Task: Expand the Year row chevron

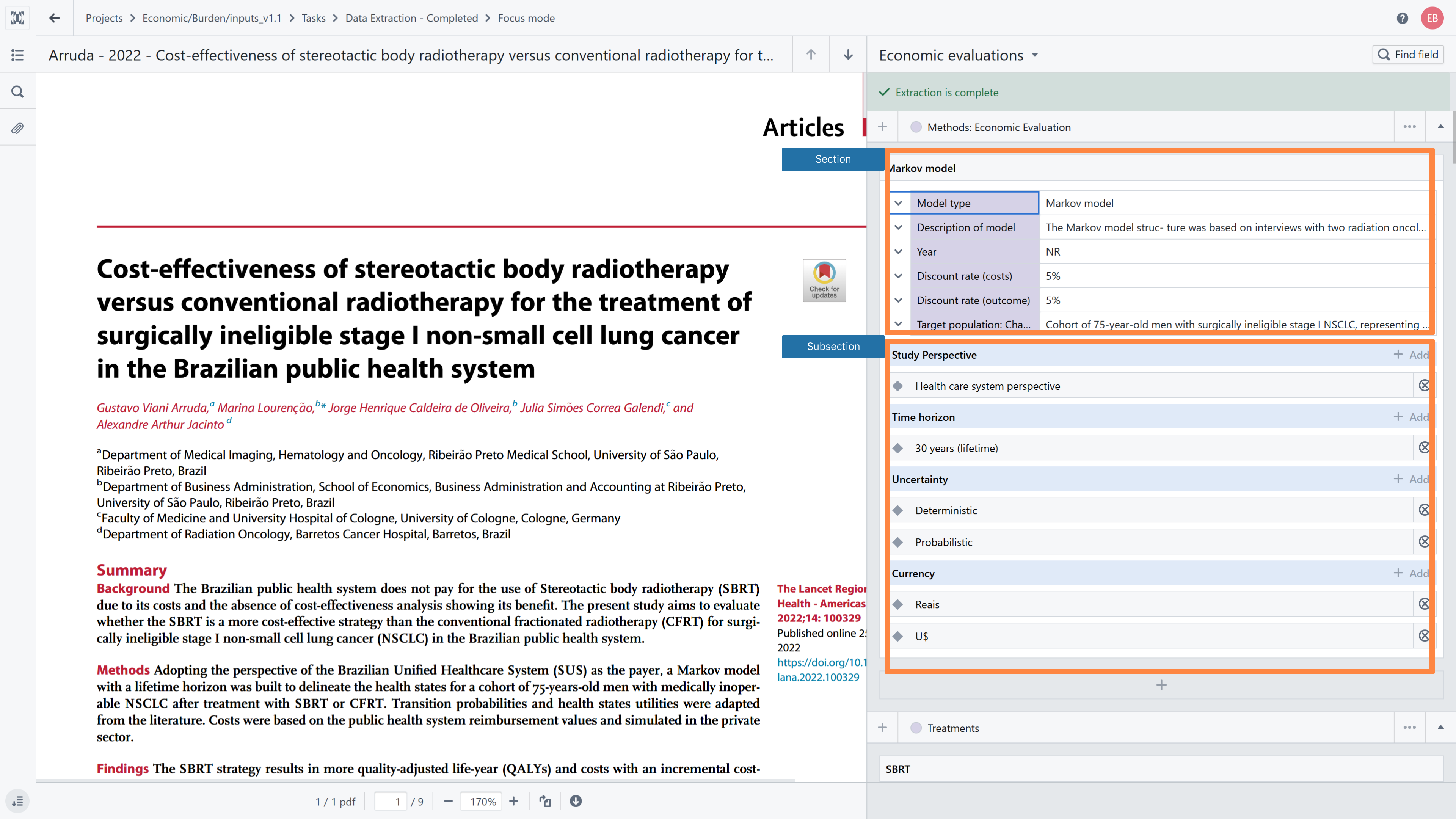Action: pyautogui.click(x=899, y=251)
